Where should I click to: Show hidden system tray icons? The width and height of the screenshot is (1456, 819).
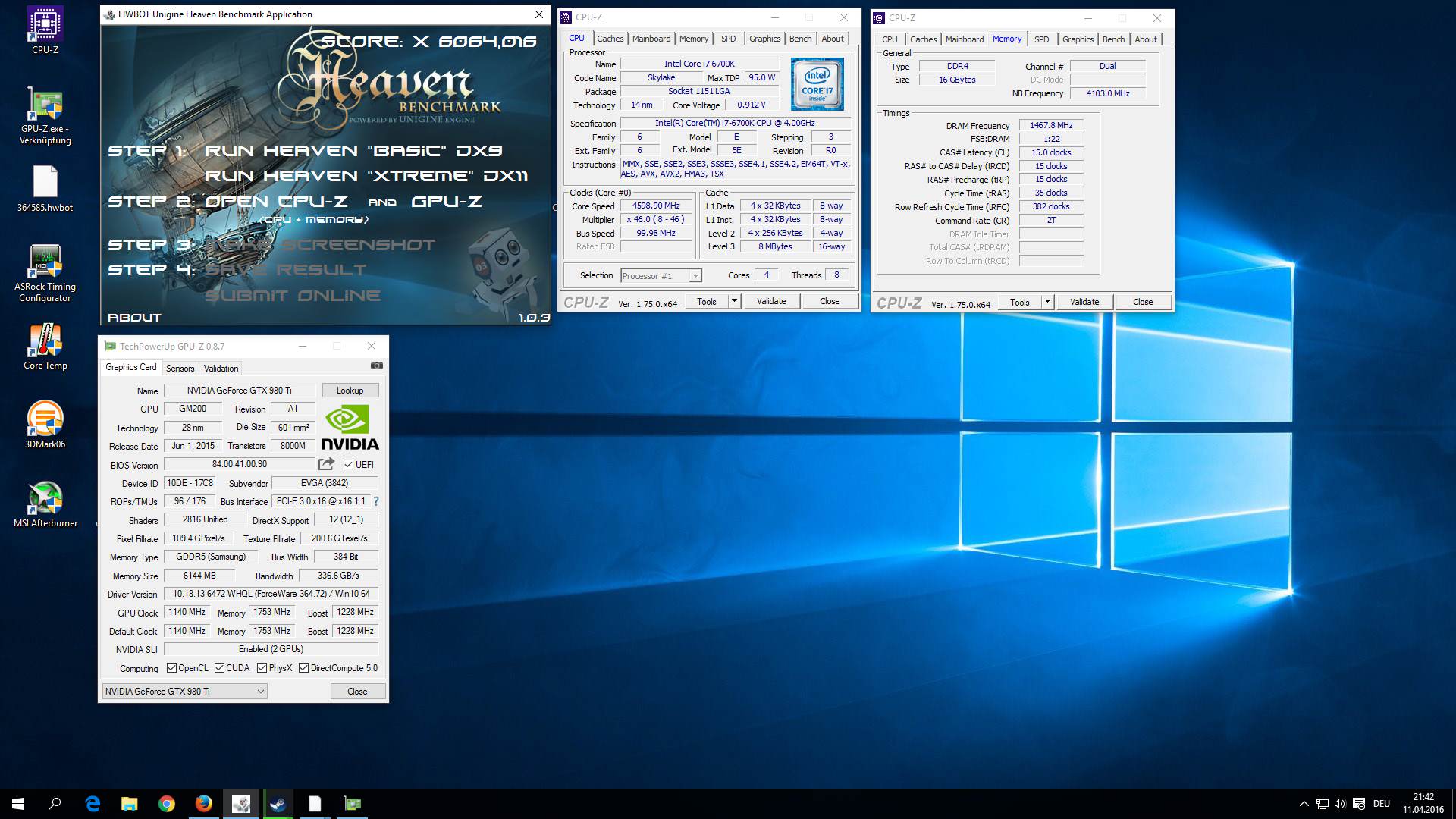tap(1304, 804)
